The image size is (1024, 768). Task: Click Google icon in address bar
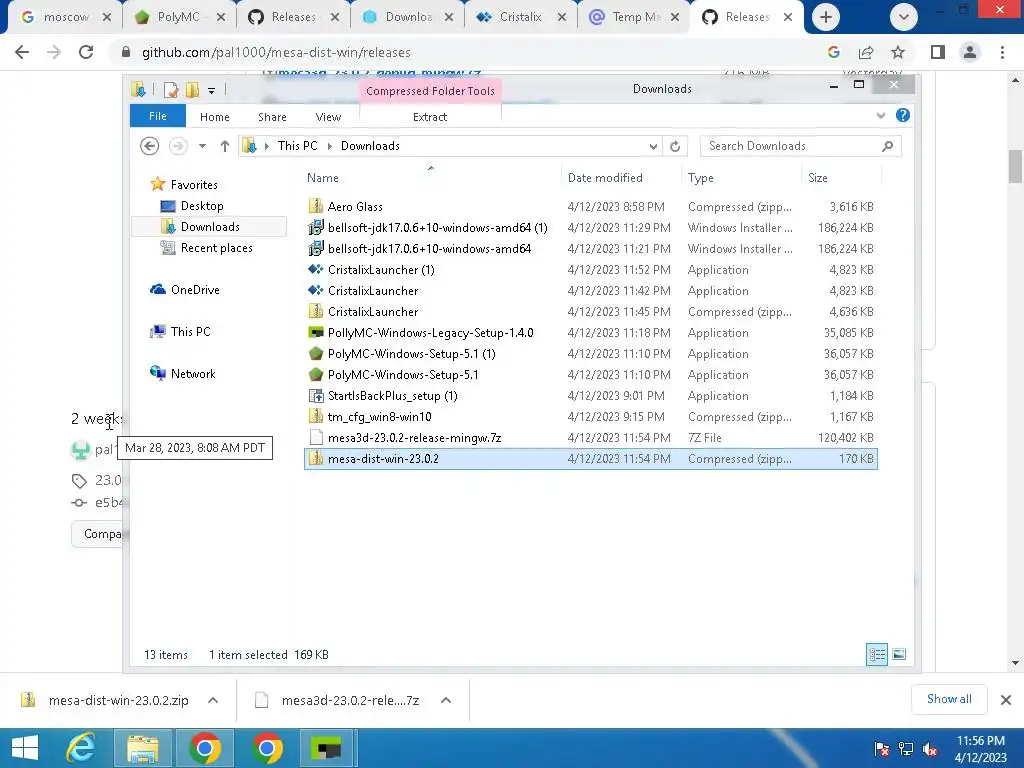tap(833, 52)
